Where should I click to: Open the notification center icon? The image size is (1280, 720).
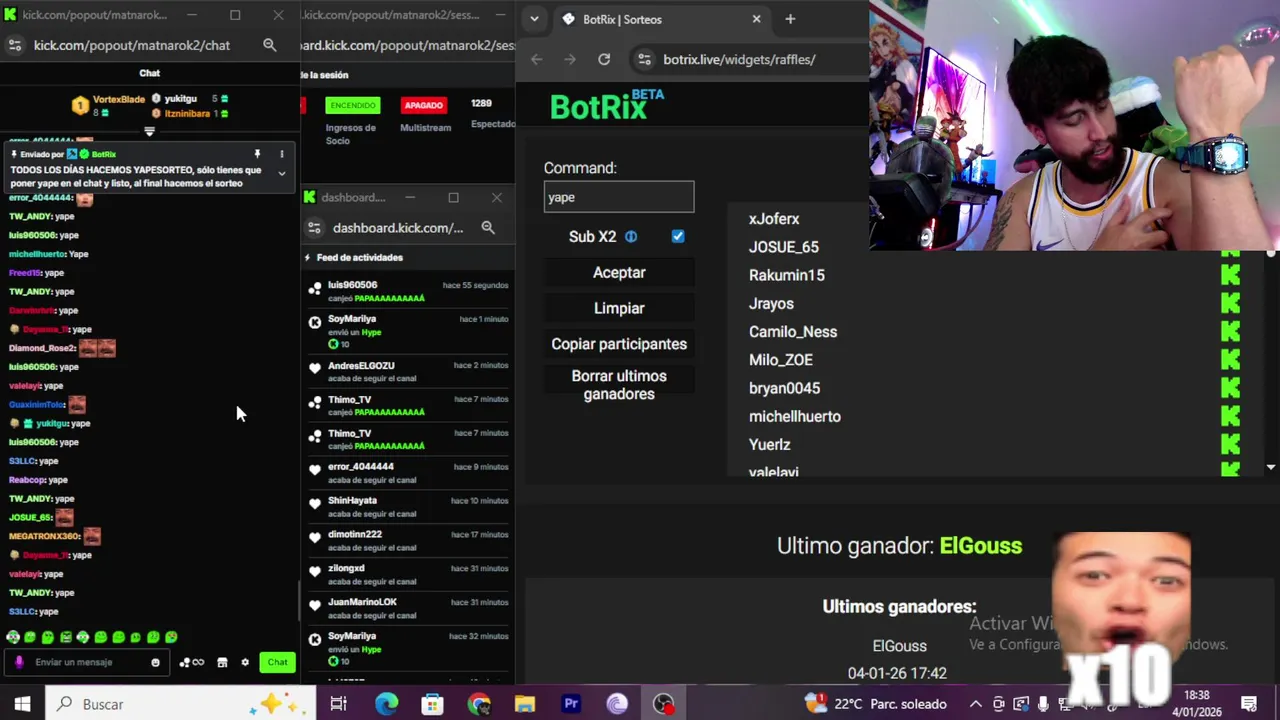point(1249,704)
